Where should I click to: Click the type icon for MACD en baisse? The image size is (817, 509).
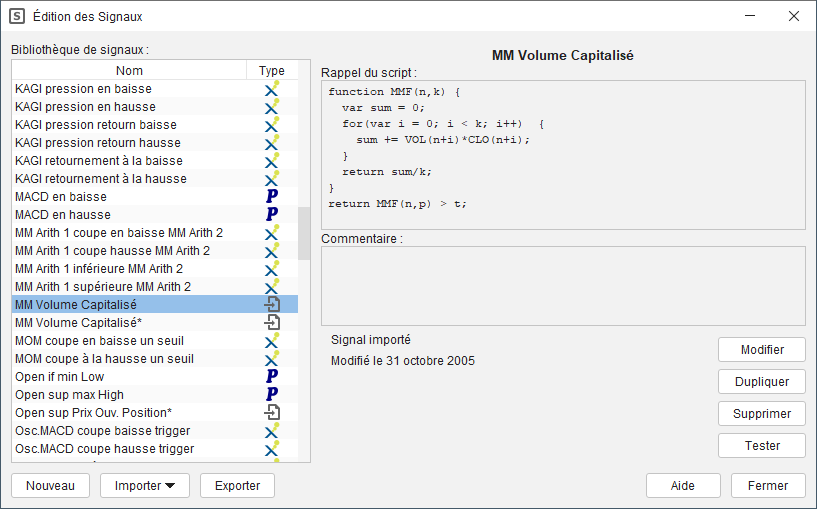pyautogui.click(x=271, y=197)
